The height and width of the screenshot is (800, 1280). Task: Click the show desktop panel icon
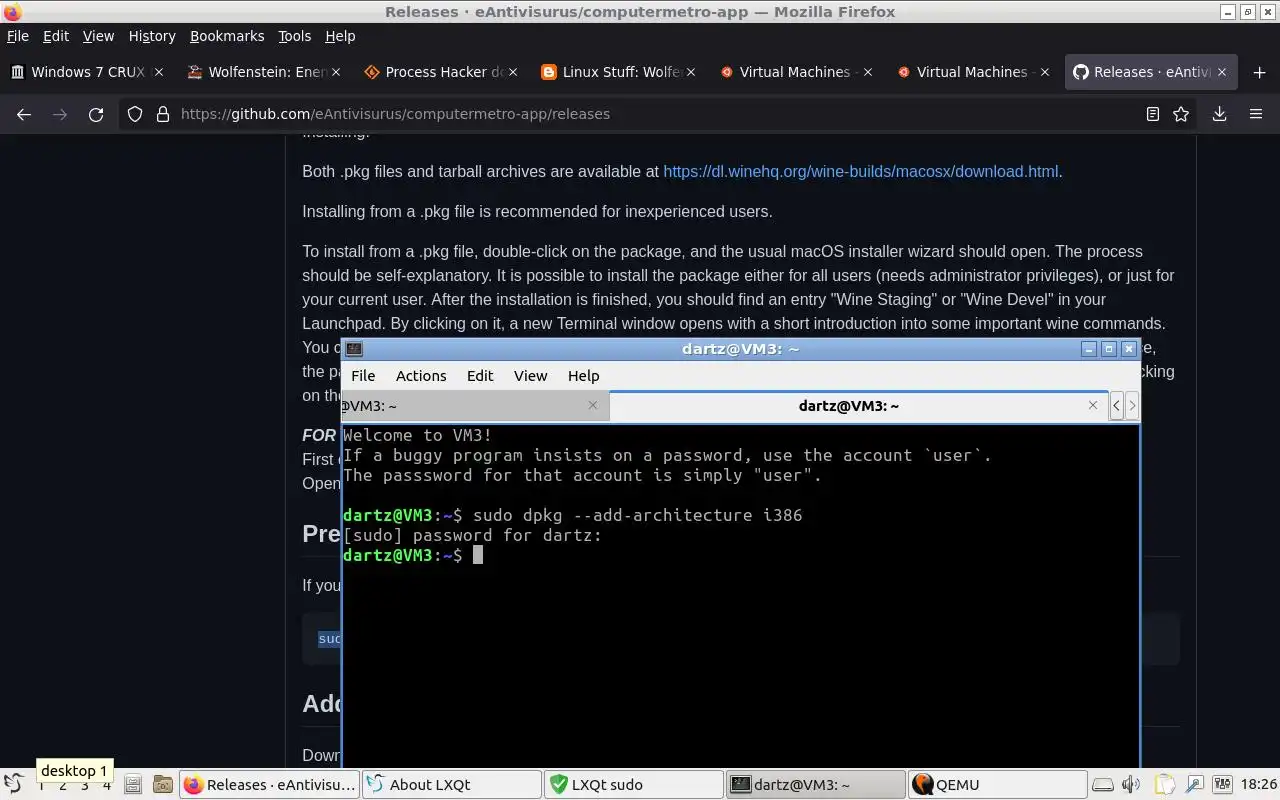click(133, 785)
